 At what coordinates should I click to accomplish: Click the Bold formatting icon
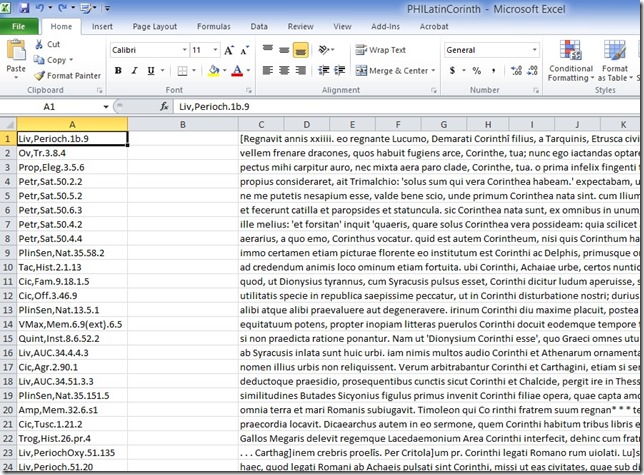point(118,71)
